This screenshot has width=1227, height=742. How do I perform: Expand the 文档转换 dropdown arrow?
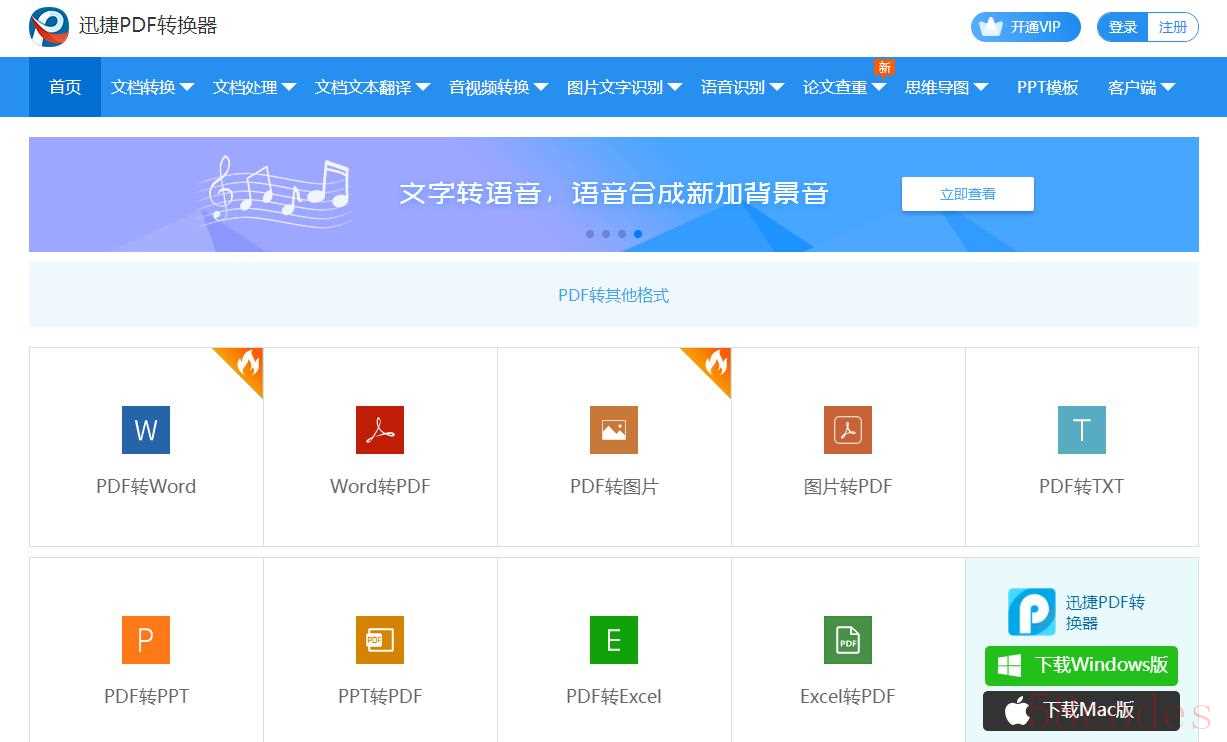(x=187, y=87)
